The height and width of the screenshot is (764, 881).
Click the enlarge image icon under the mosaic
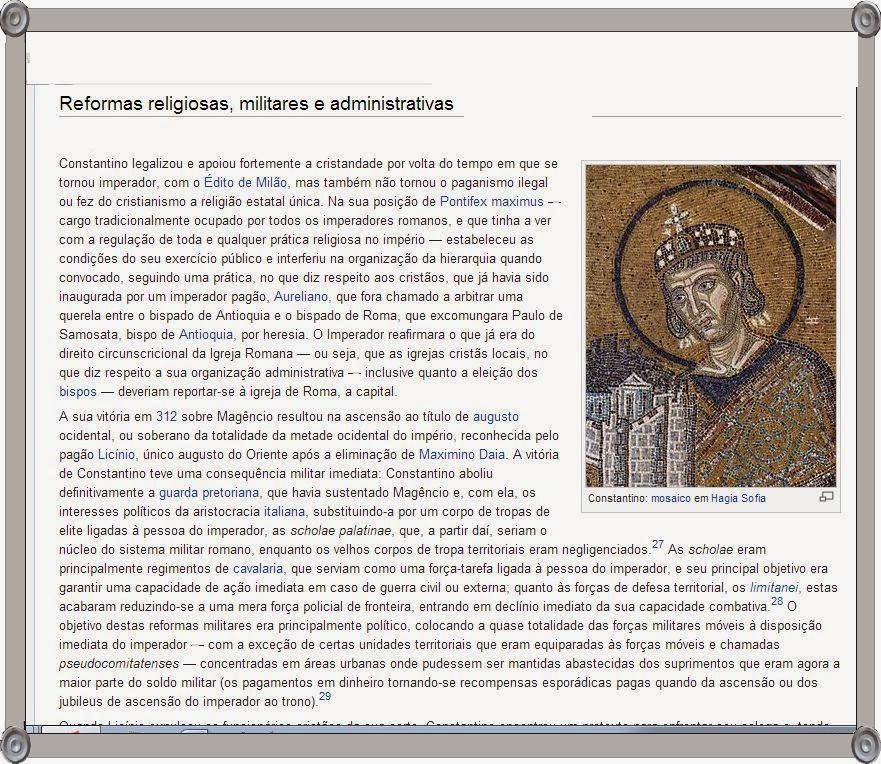click(x=826, y=497)
